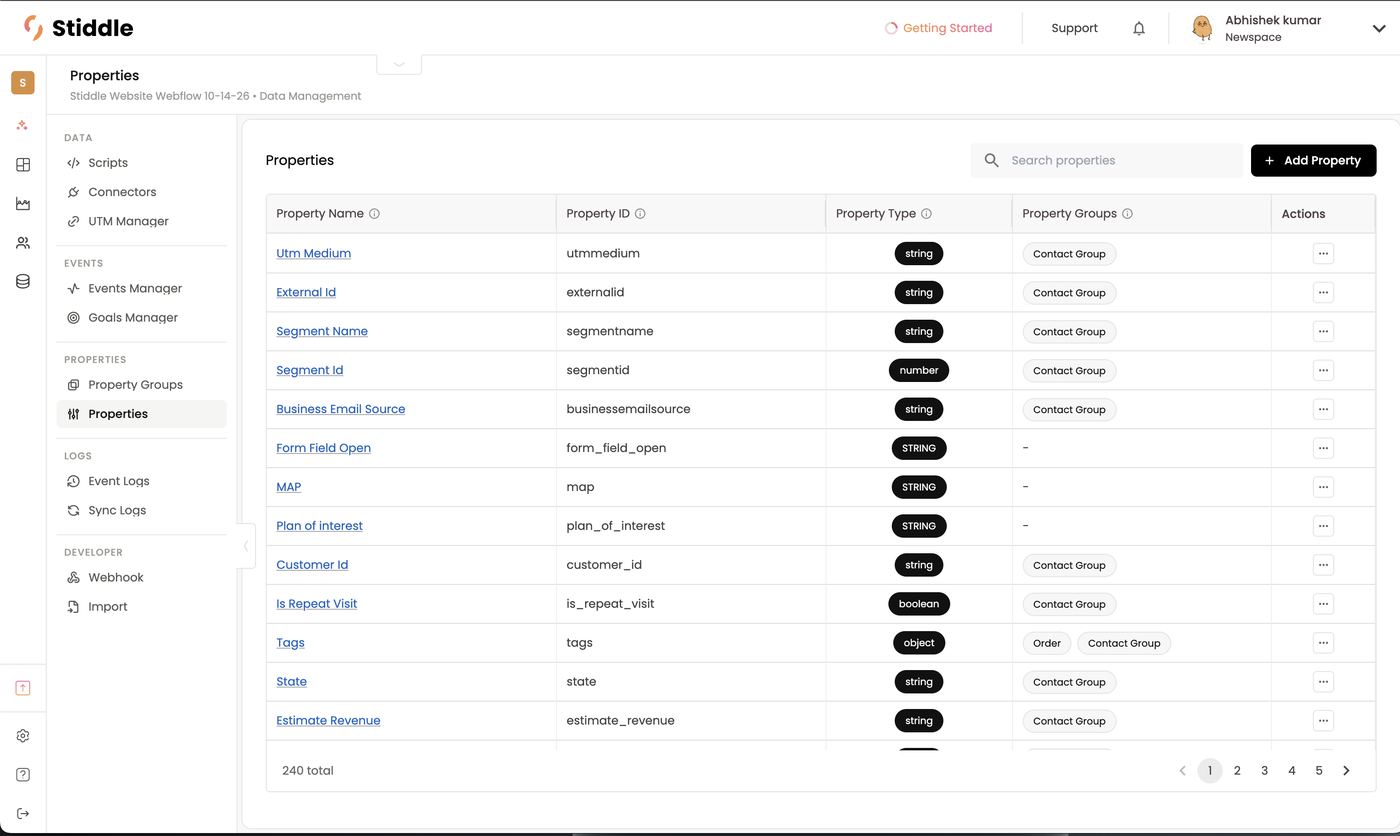
Task: Click the Stiddle logo
Action: click(78, 28)
